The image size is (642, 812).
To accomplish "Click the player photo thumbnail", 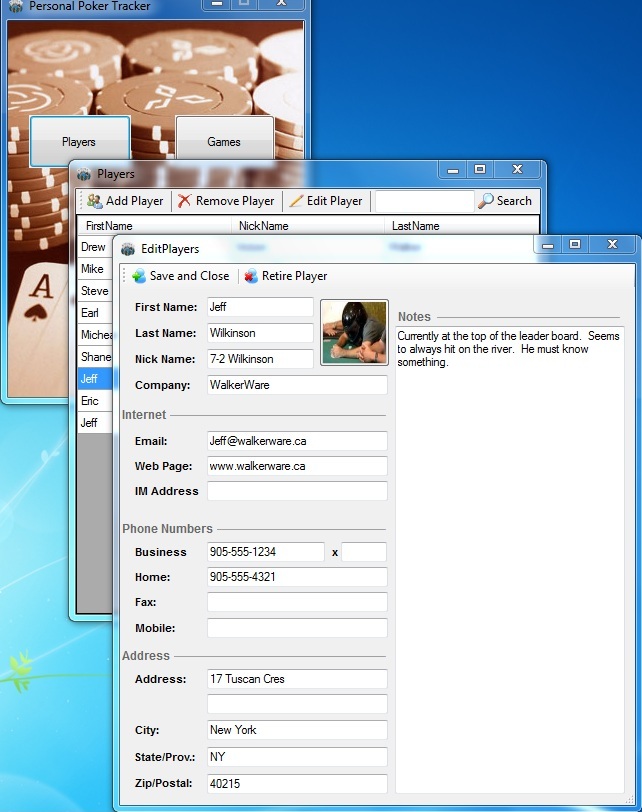I will (354, 332).
